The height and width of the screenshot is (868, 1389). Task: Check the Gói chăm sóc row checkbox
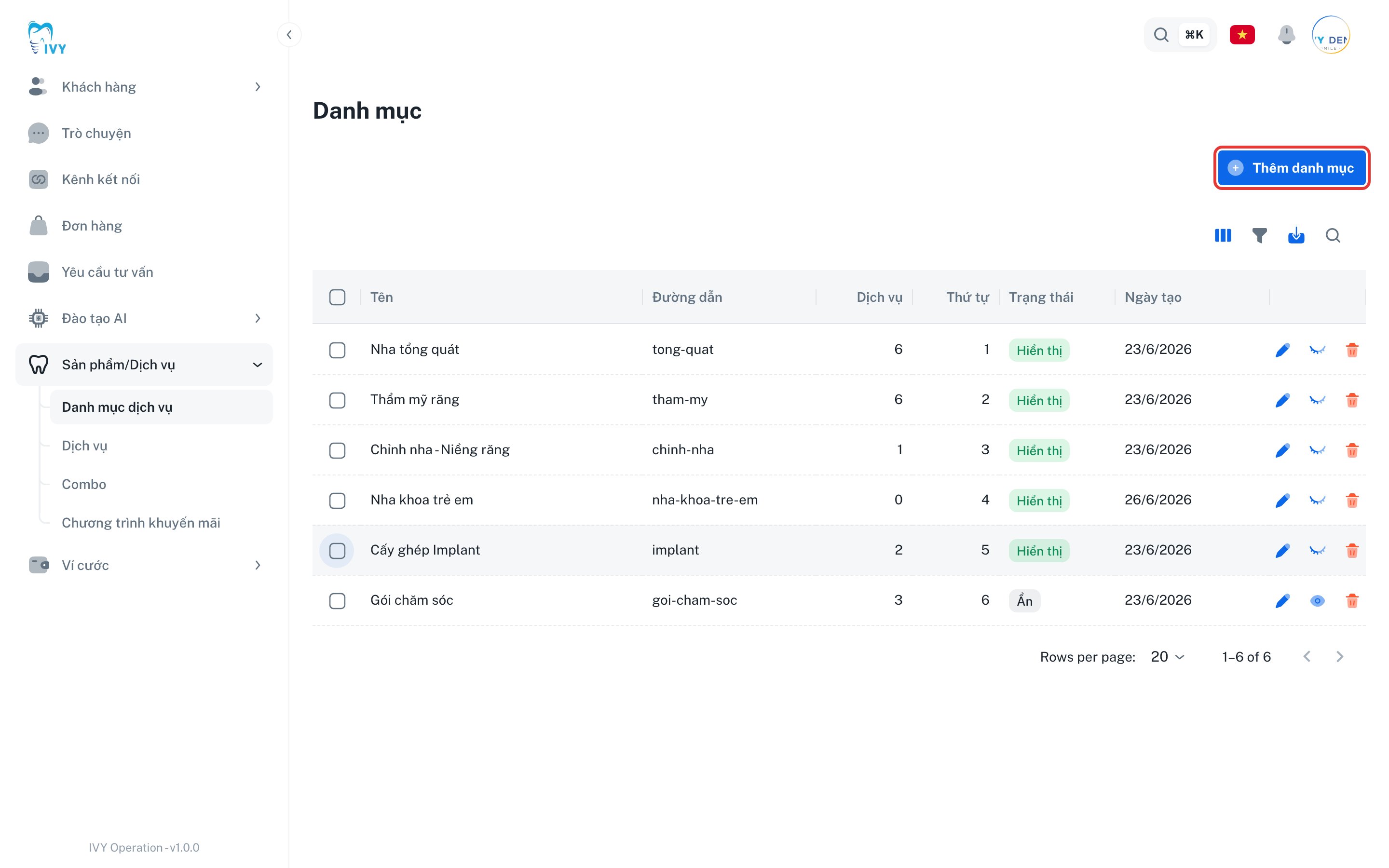337,600
